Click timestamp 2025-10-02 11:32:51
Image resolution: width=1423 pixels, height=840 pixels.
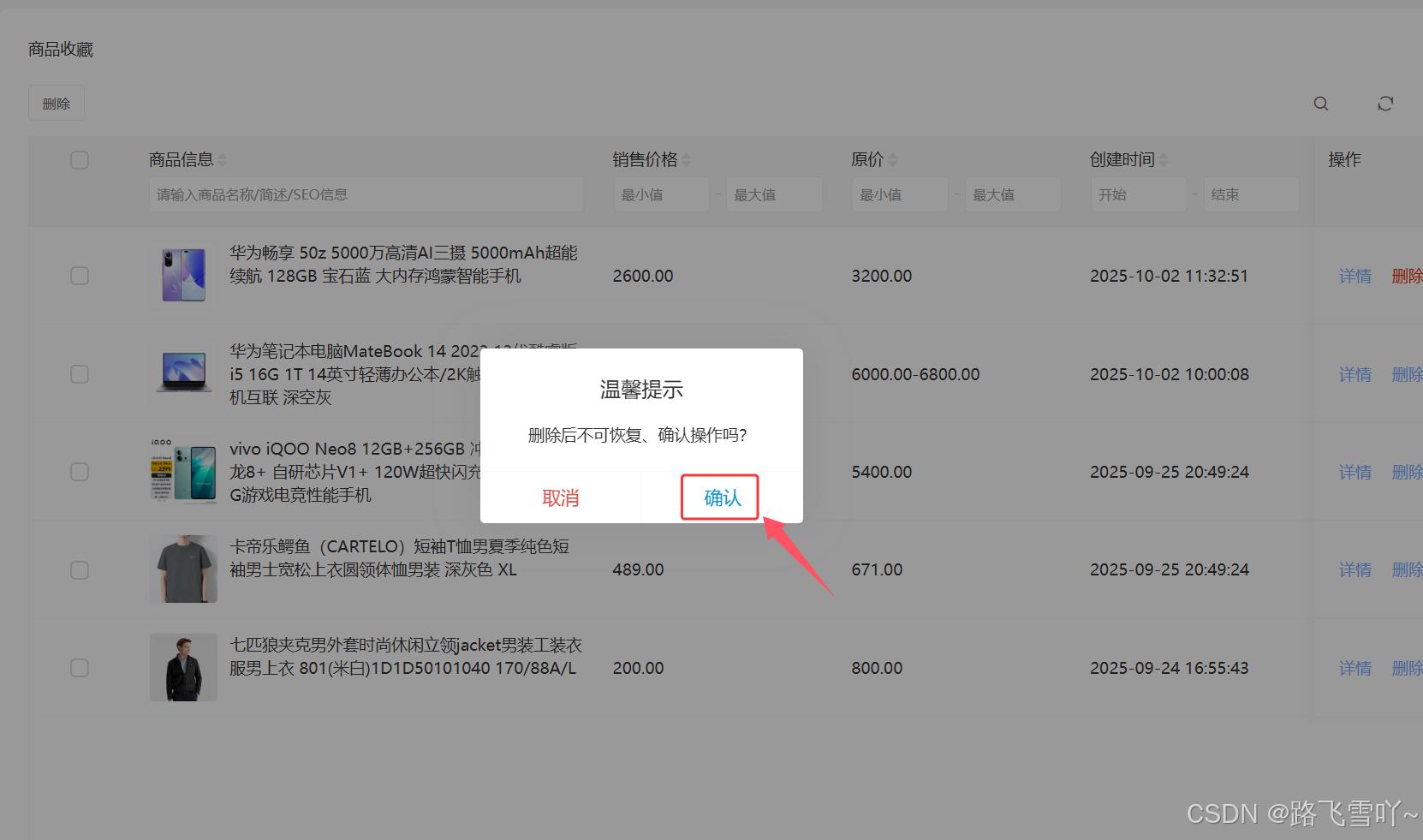[x=1169, y=276]
